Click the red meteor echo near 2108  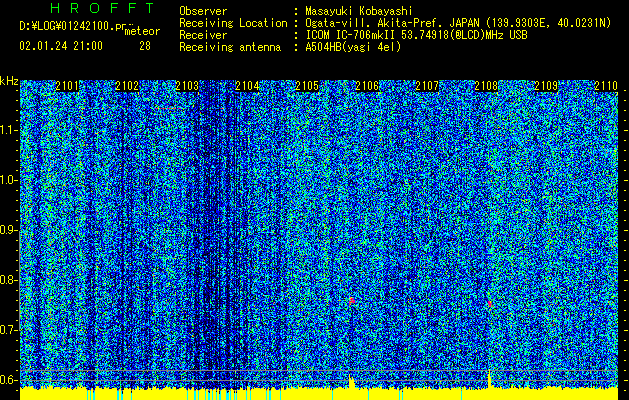(x=490, y=304)
